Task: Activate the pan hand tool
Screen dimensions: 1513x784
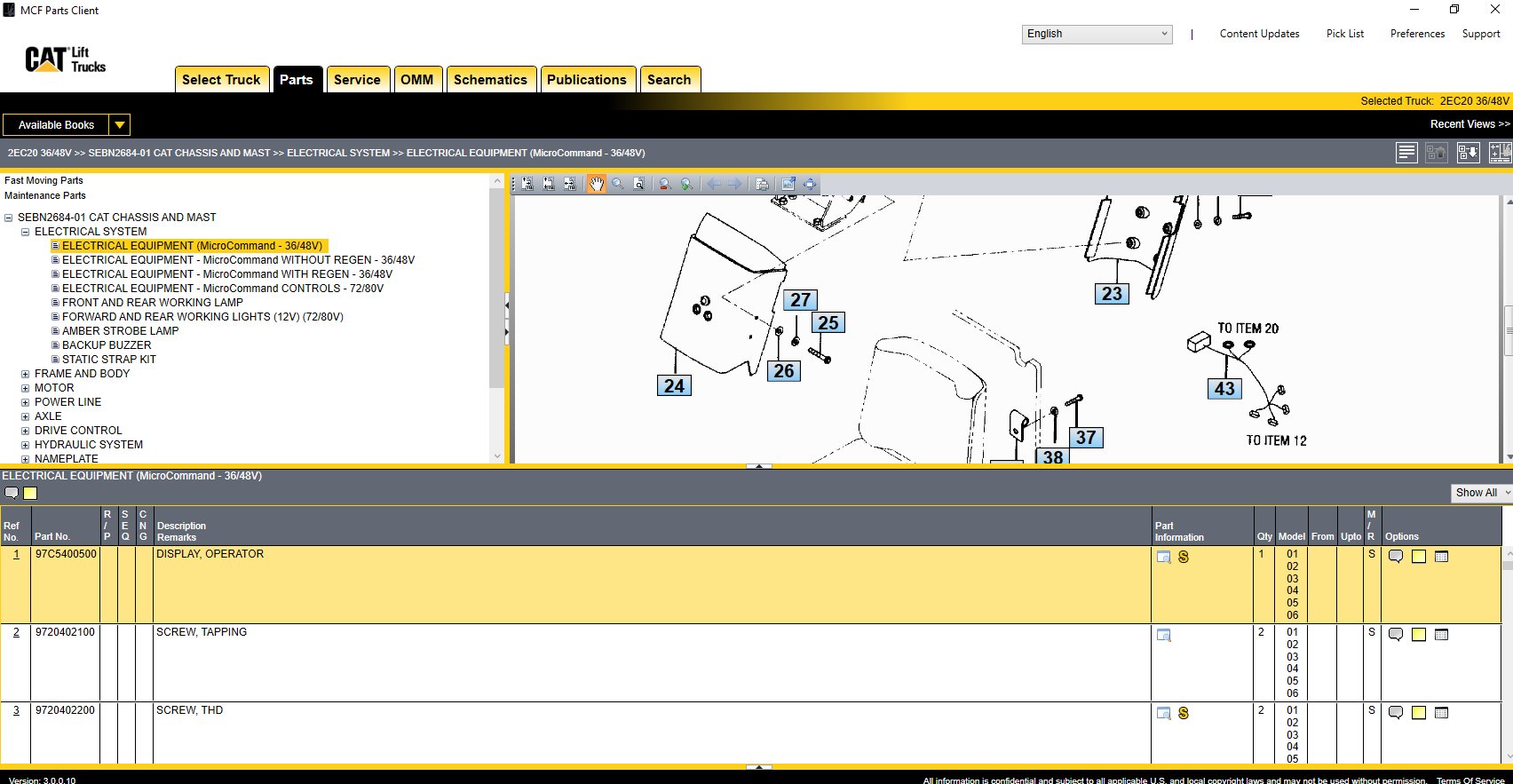Action: (x=596, y=184)
